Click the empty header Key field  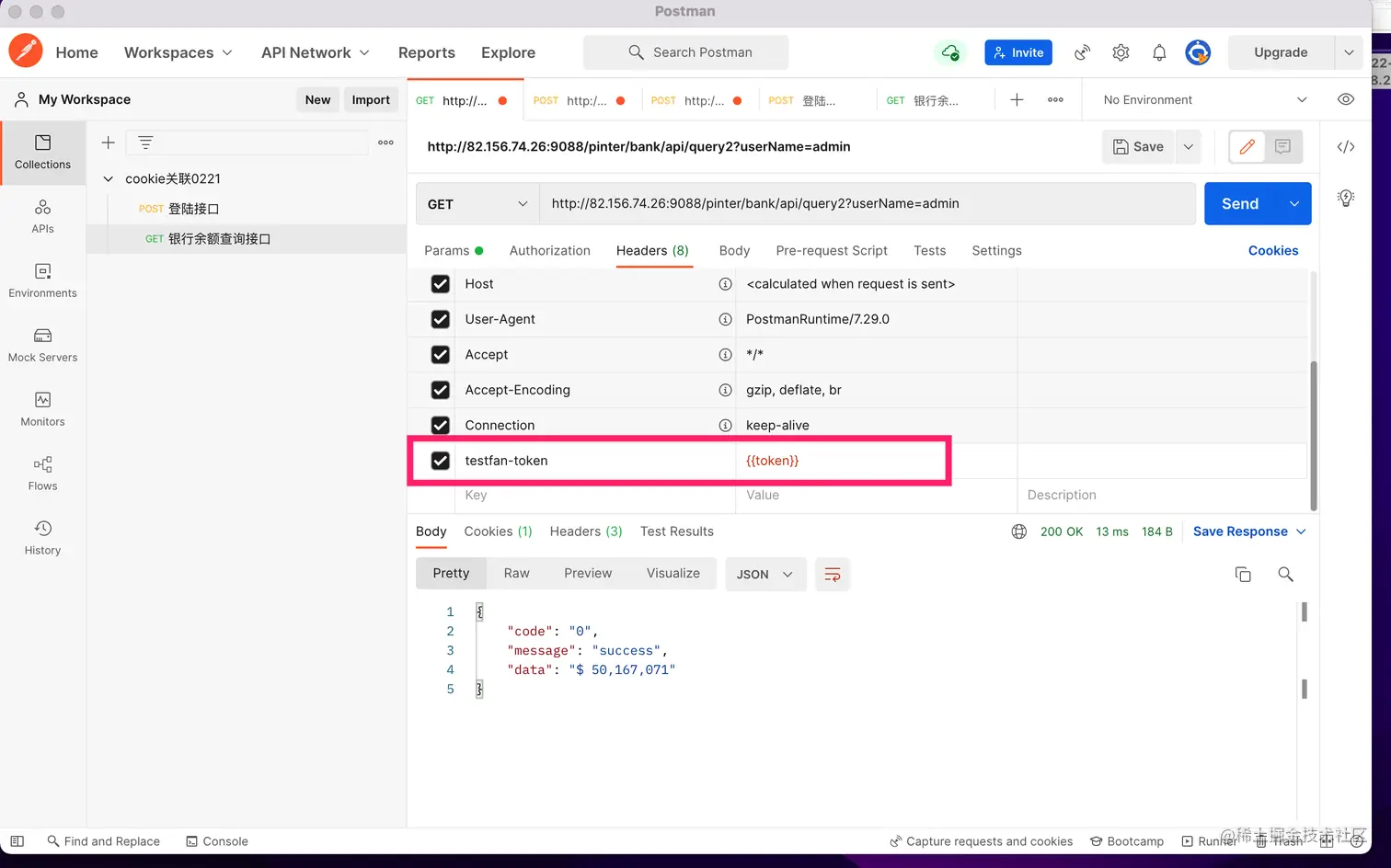point(595,495)
